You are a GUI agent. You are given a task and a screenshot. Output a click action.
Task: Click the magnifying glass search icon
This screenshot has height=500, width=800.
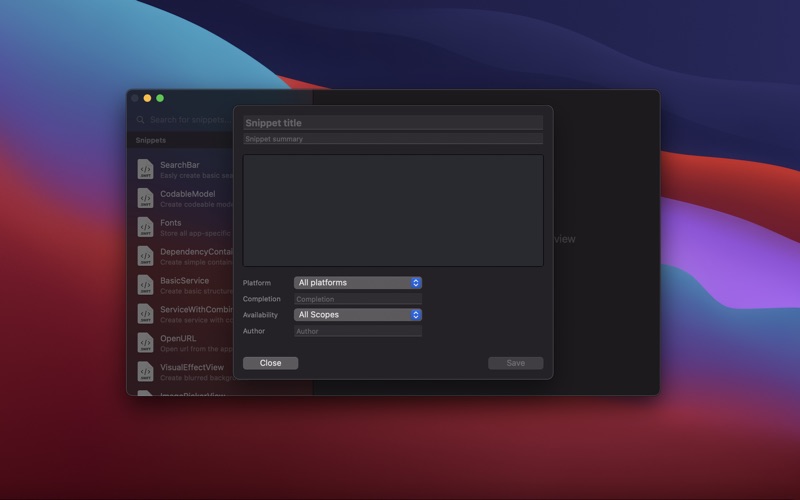click(140, 120)
